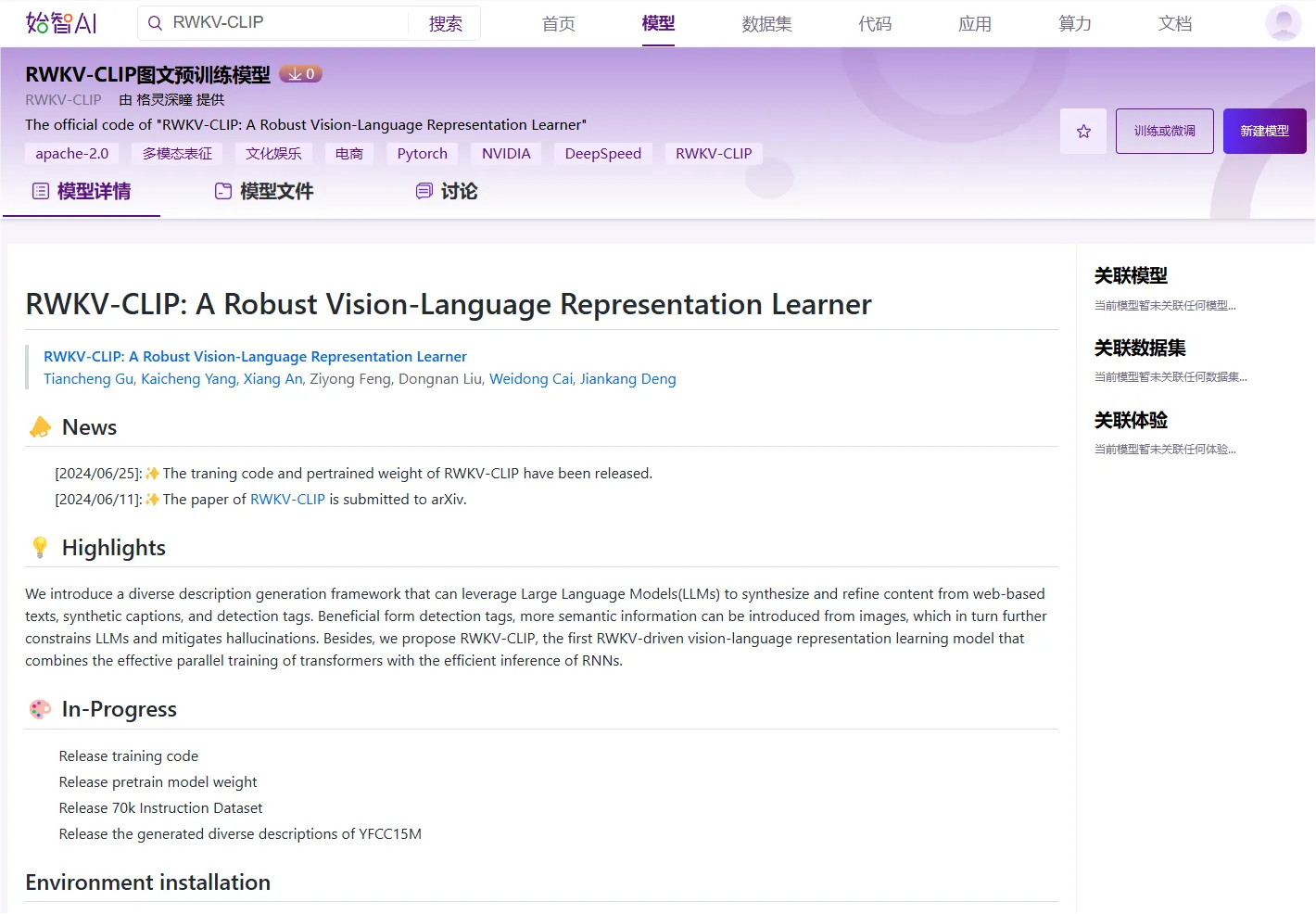Click the 电商 tag
Screen dimensions: 1316x914
[349, 154]
